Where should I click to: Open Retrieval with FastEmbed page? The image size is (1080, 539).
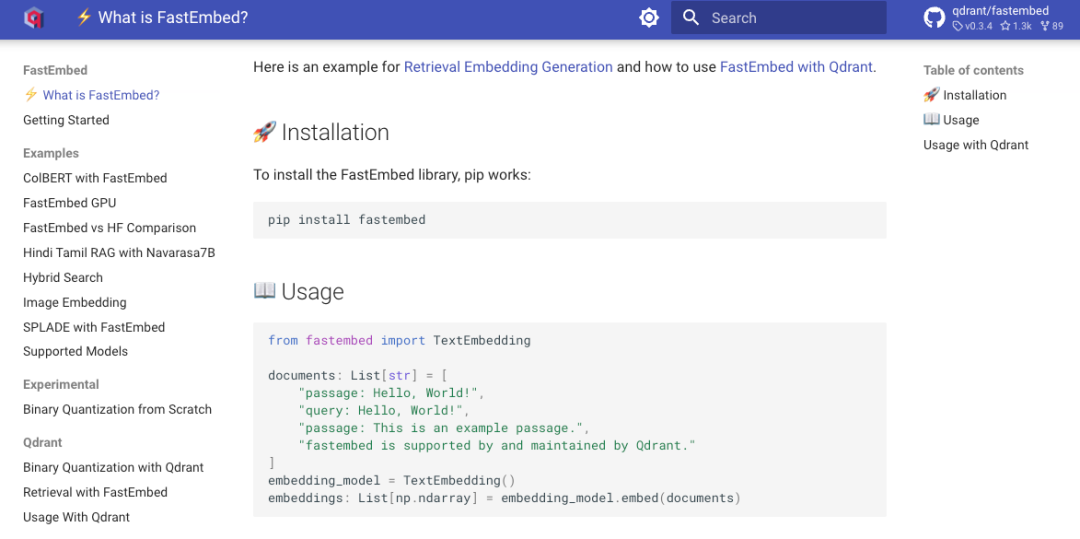tap(96, 492)
